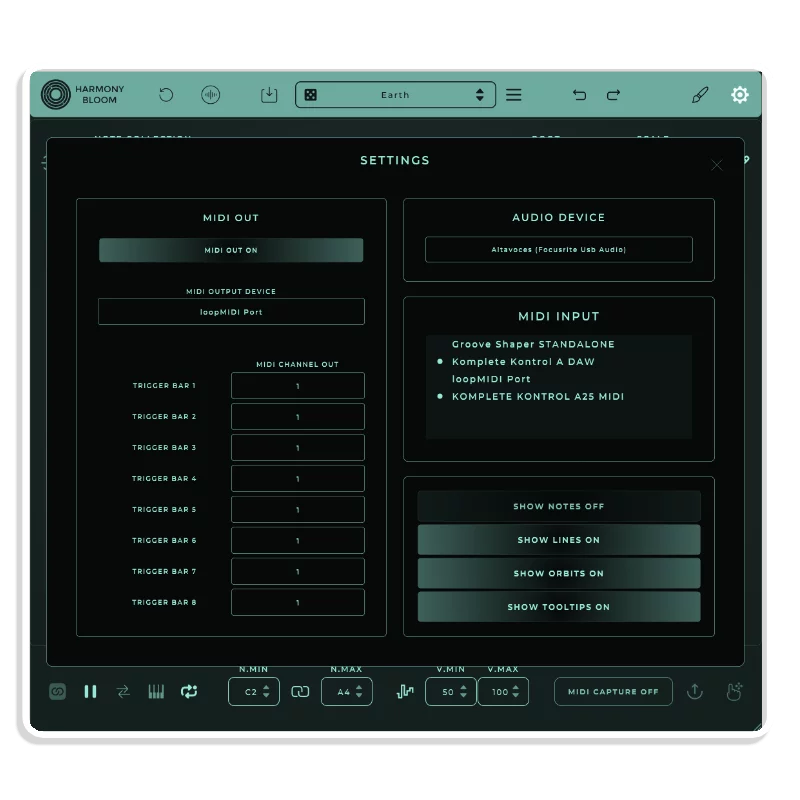Open the hamburger preset menu
The width and height of the screenshot is (800, 800).
coord(513,95)
